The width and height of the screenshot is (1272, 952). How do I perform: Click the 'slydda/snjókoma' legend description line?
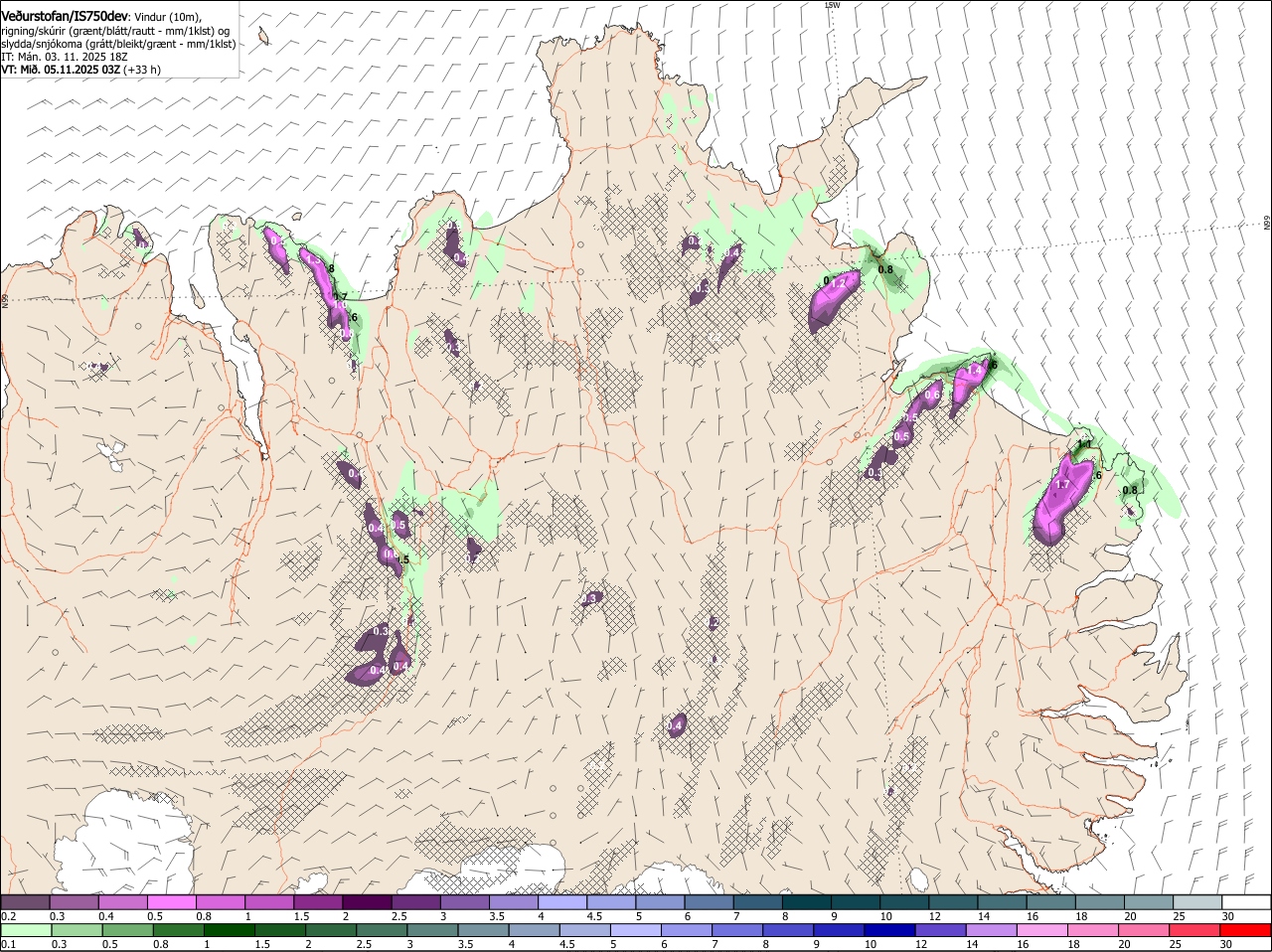click(118, 44)
